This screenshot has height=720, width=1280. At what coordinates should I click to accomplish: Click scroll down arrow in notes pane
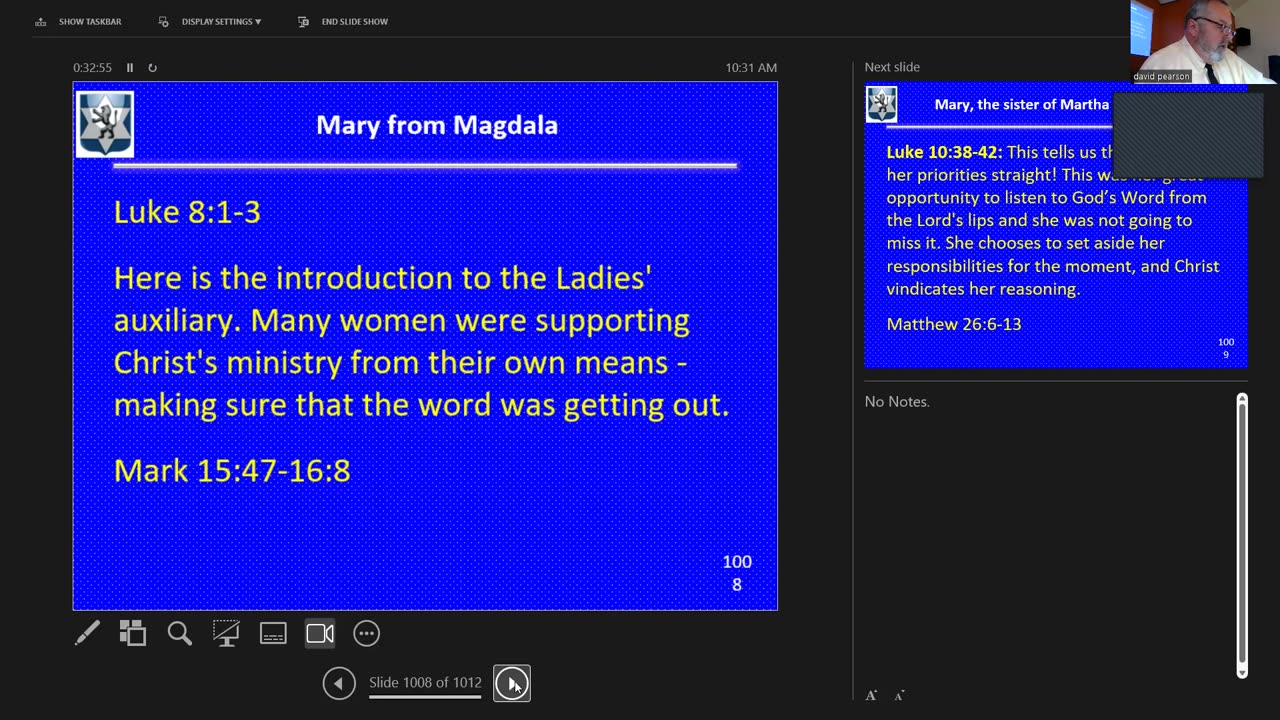[1242, 672]
